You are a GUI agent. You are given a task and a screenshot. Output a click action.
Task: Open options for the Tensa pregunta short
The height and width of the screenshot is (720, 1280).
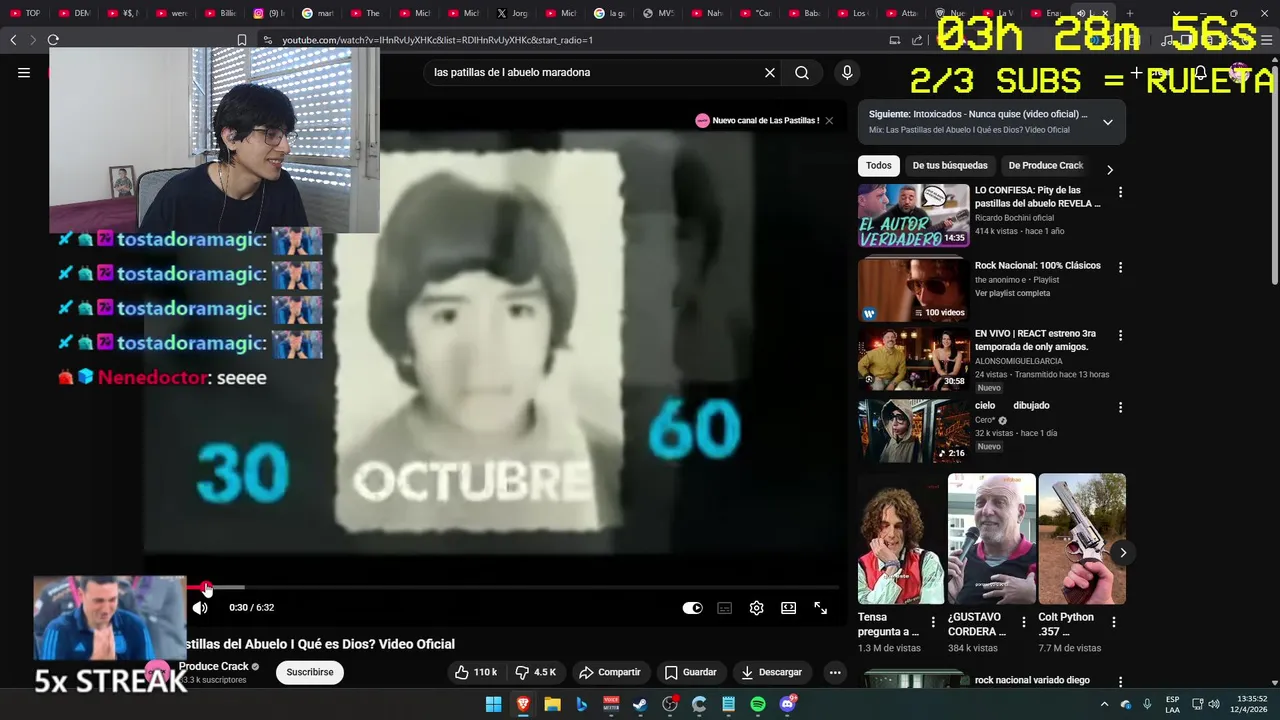pyautogui.click(x=933, y=622)
